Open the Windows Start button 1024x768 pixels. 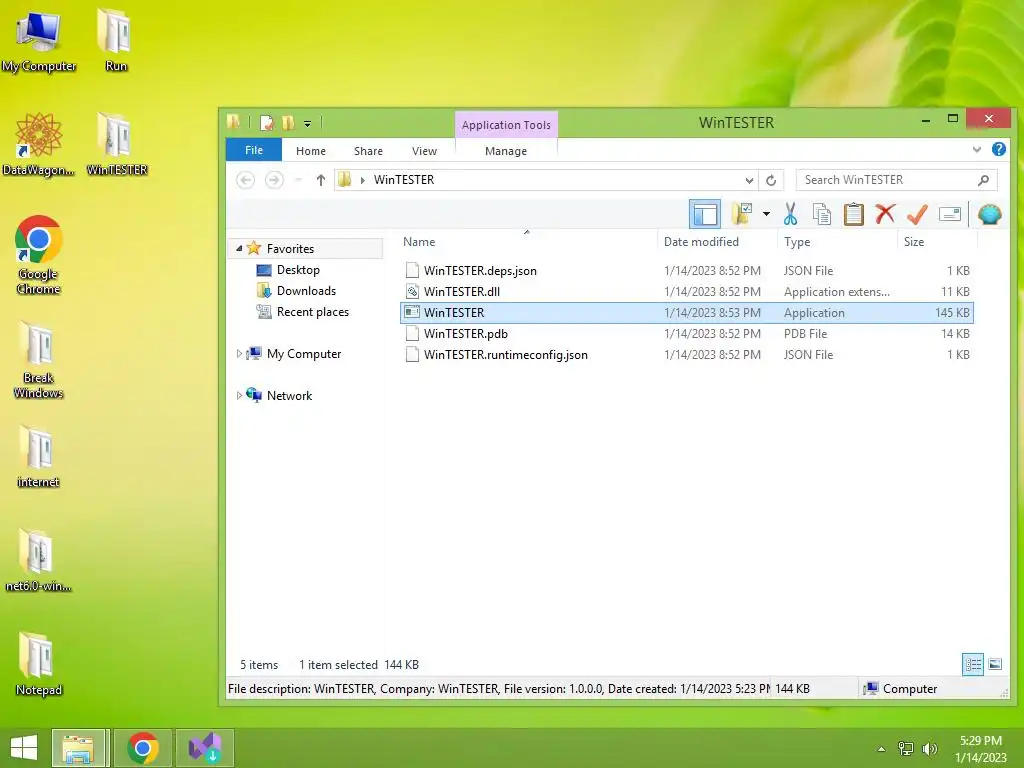click(24, 748)
